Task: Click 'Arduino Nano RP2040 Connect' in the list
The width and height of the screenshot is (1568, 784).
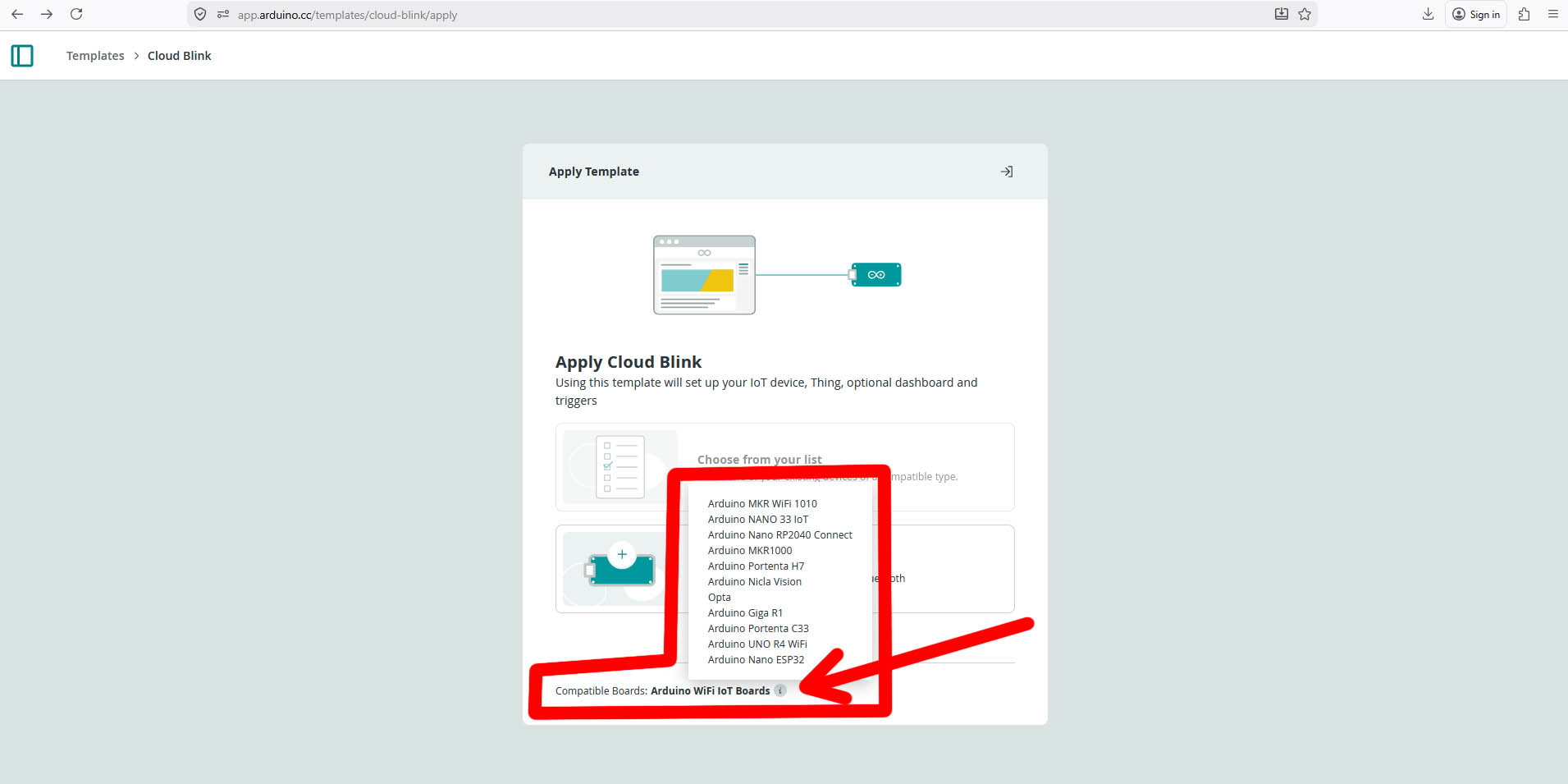Action: 780,535
